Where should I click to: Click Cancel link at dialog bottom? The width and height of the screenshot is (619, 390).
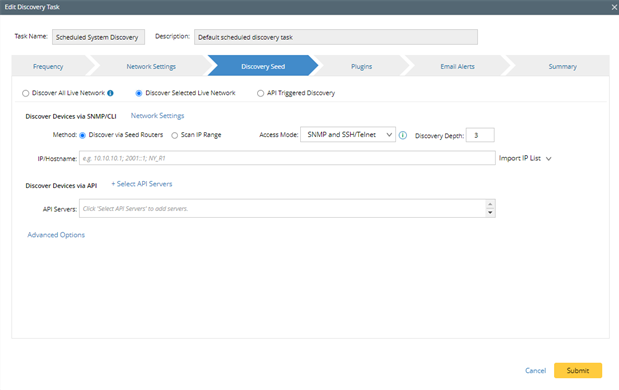(535, 370)
